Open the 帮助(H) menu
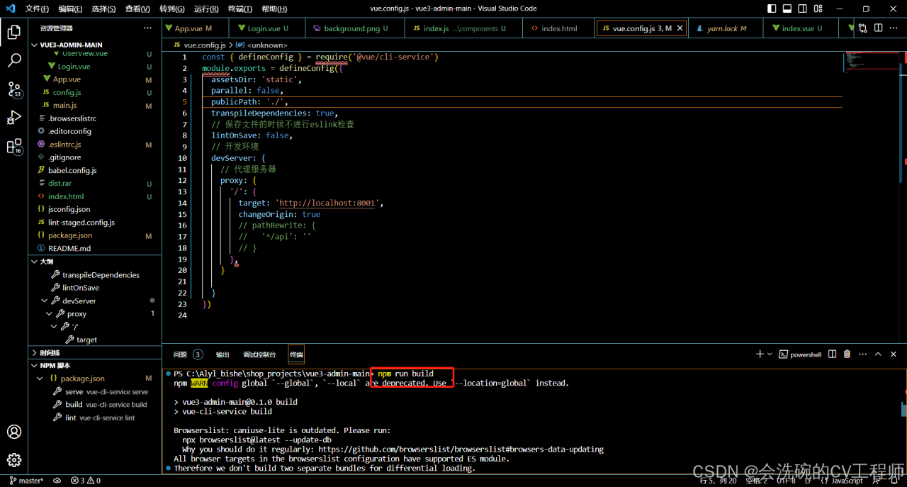Image resolution: width=907 pixels, height=487 pixels. tap(274, 9)
